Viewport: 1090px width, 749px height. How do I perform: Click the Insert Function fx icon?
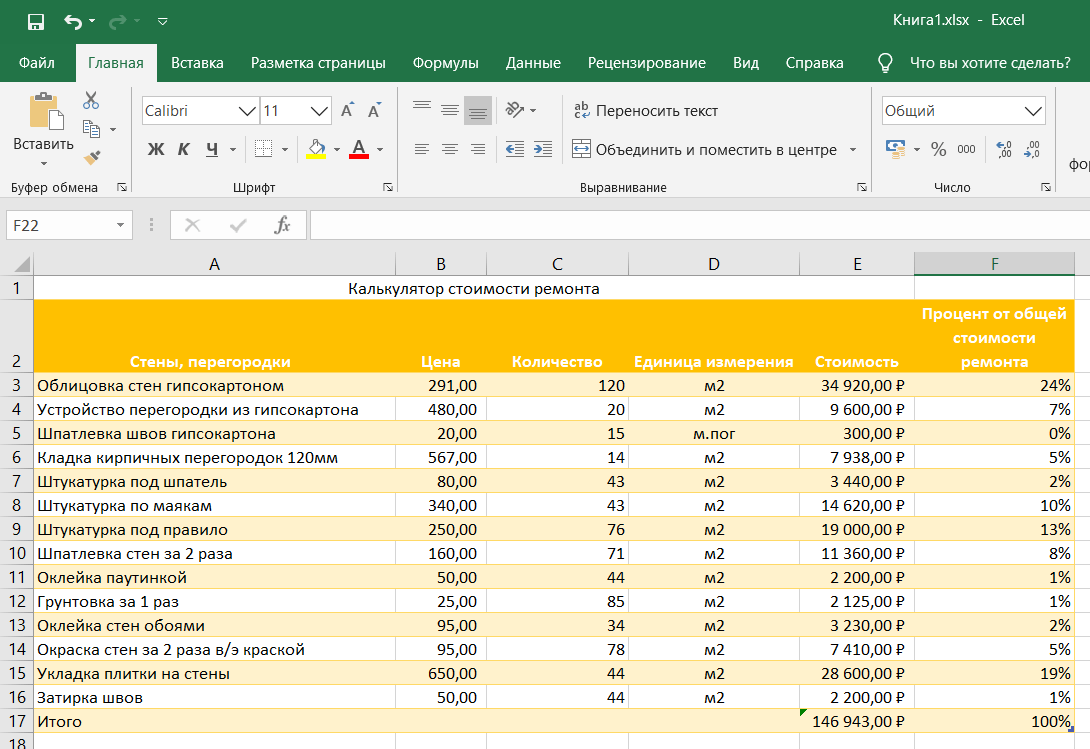pos(283,226)
